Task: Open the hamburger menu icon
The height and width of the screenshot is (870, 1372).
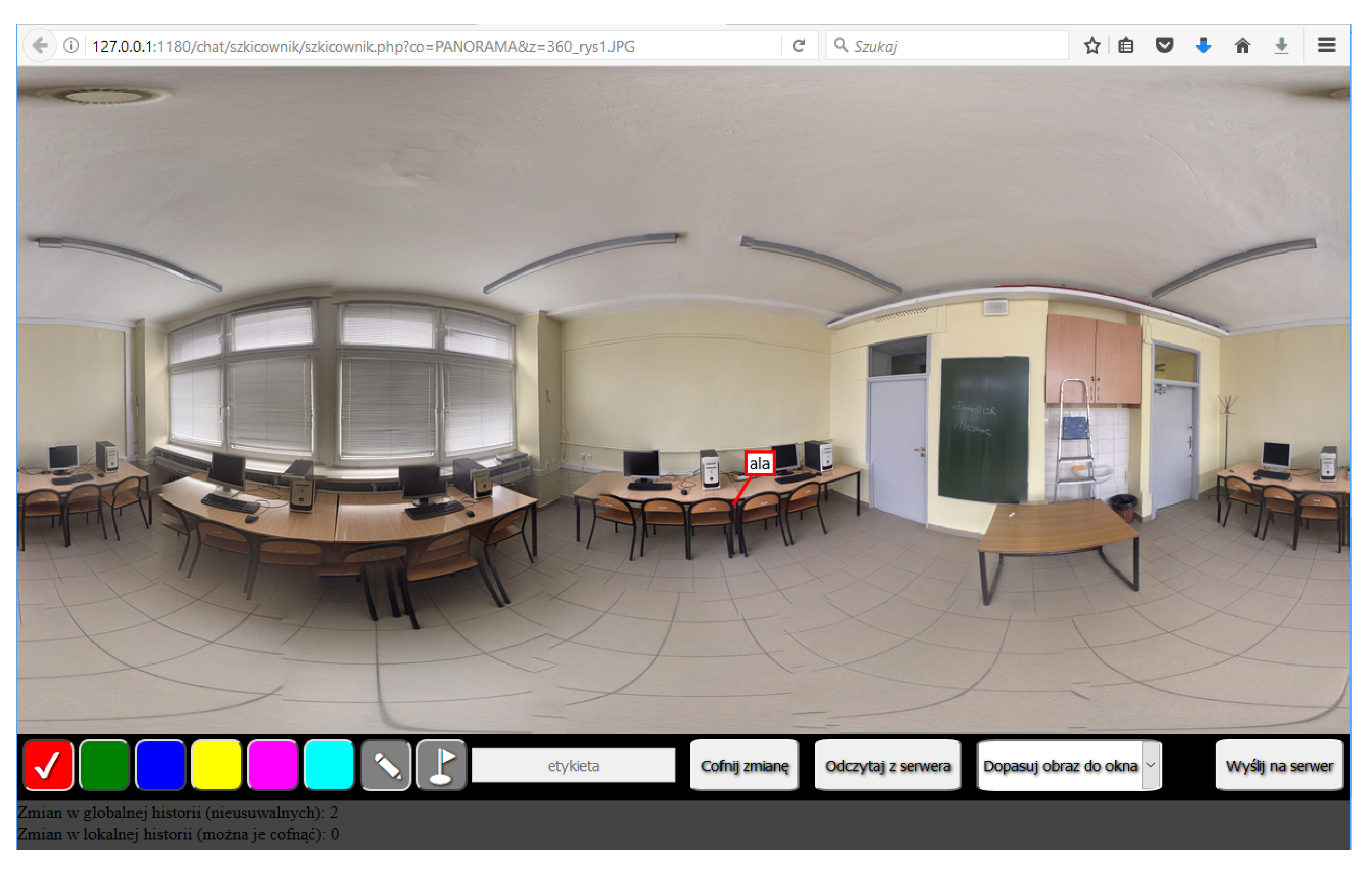Action: click(1327, 45)
